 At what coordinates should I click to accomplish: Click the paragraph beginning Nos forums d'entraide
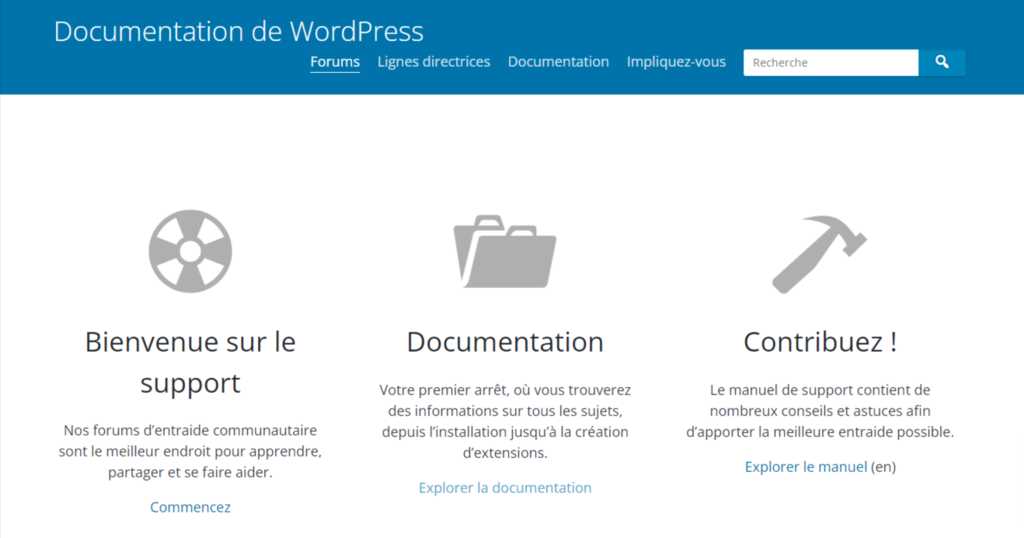190,451
